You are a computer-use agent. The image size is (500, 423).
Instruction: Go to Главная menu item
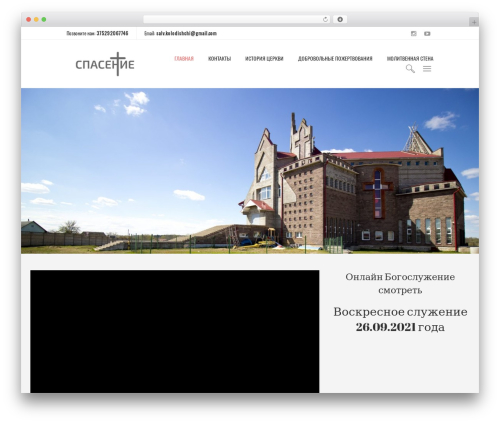(184, 59)
